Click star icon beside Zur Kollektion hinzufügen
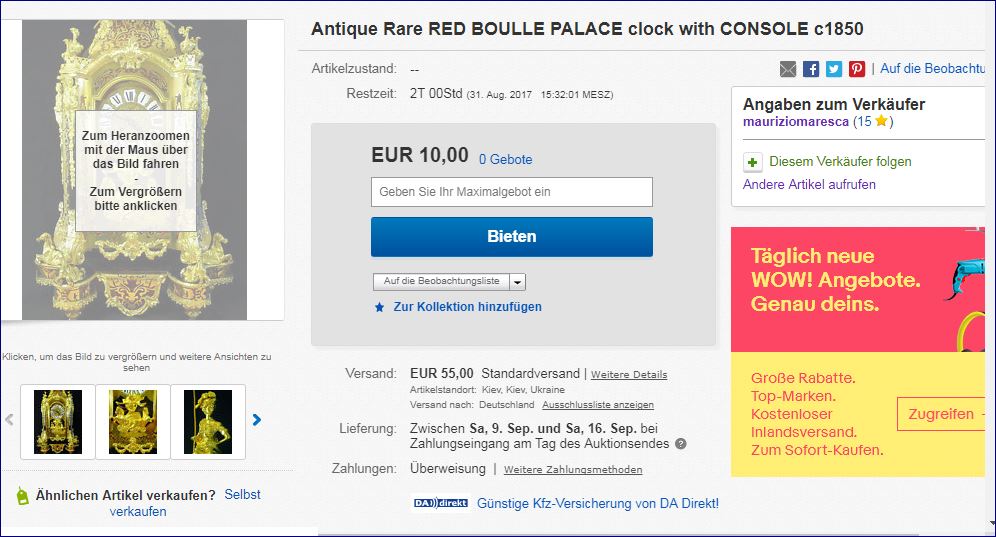Image resolution: width=996 pixels, height=537 pixels. tap(379, 308)
